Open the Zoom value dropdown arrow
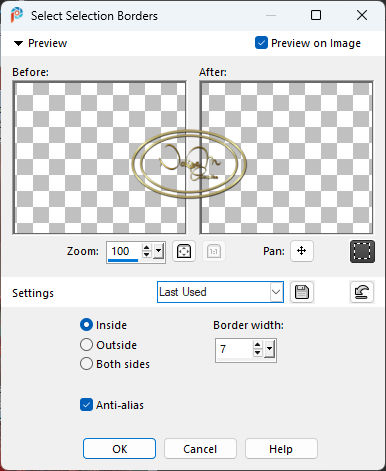The height and width of the screenshot is (471, 386). coord(159,250)
